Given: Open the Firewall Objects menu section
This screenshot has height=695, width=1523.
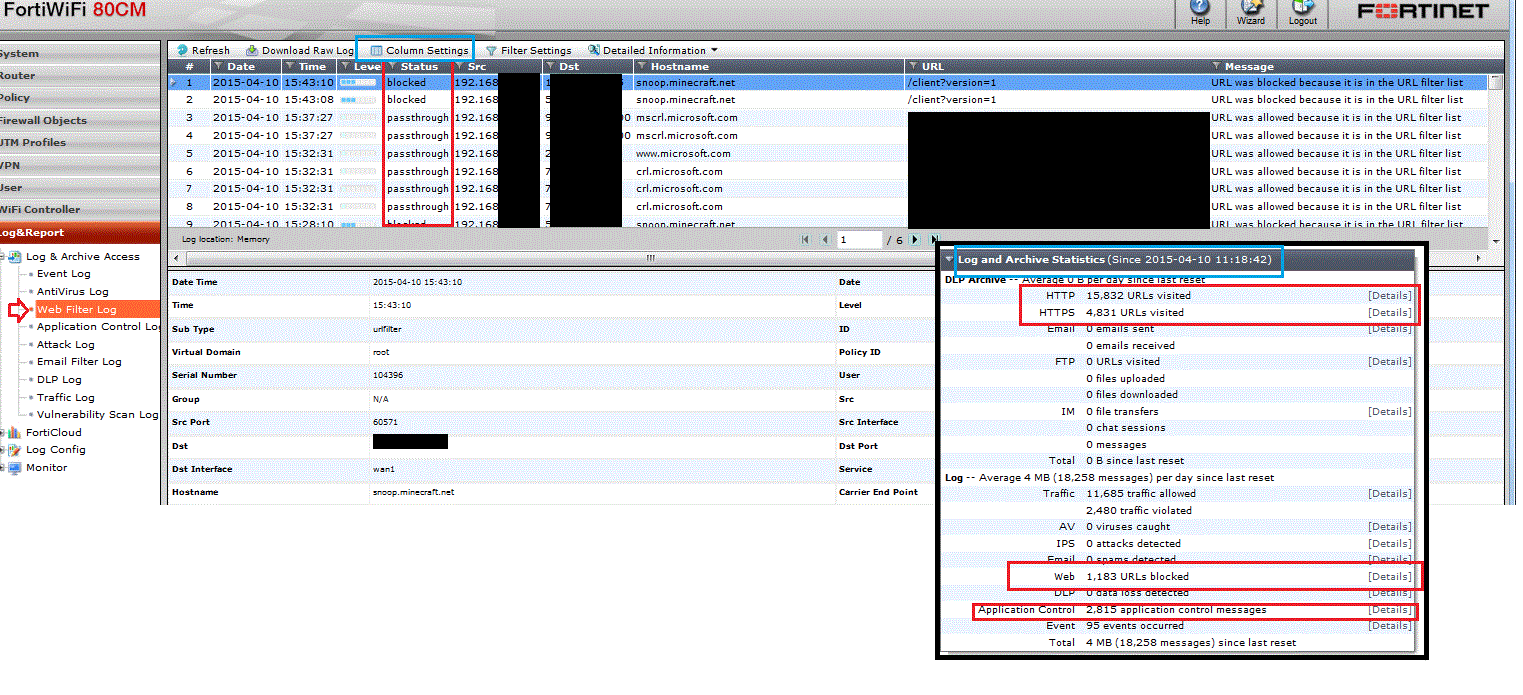Looking at the screenshot, I should click(x=80, y=120).
